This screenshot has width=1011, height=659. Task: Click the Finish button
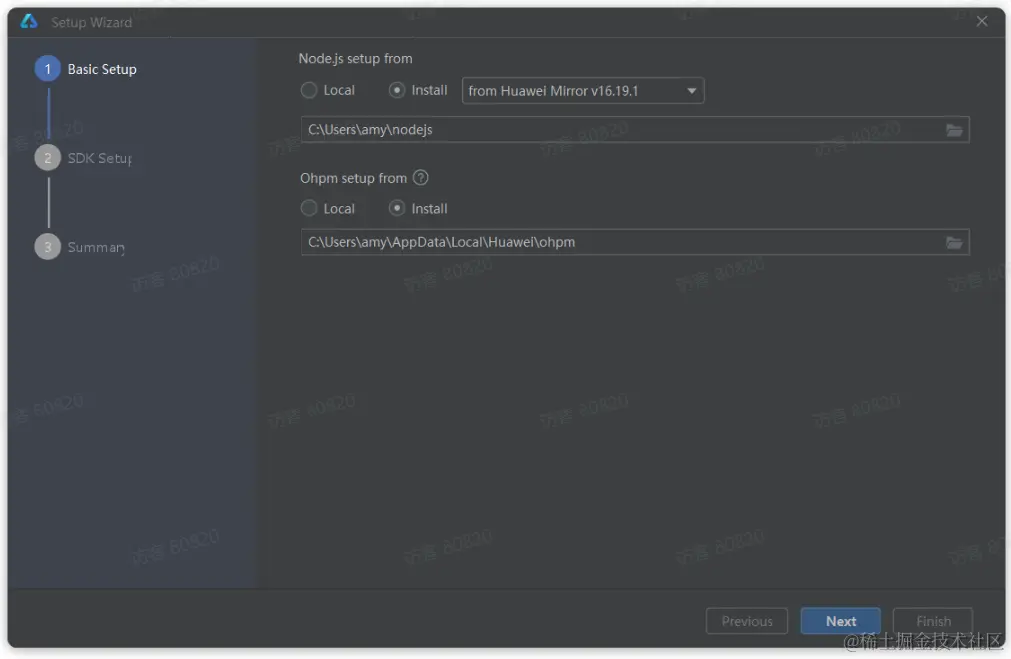933,621
